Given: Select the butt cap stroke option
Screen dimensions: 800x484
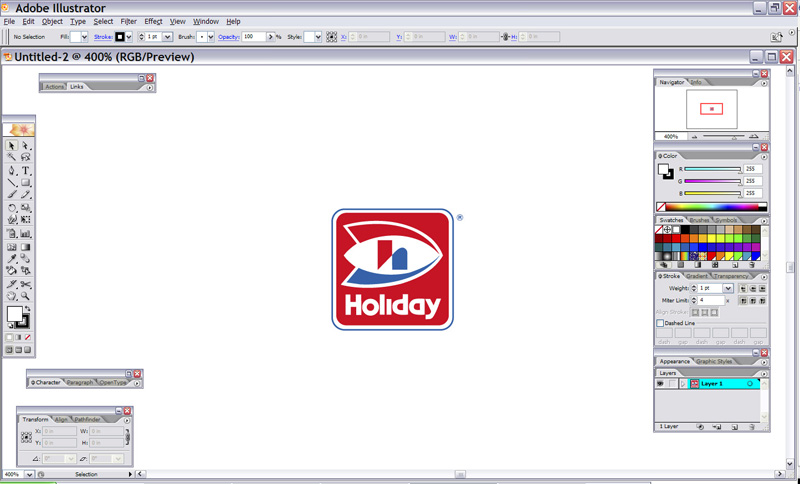Looking at the screenshot, I should (743, 289).
